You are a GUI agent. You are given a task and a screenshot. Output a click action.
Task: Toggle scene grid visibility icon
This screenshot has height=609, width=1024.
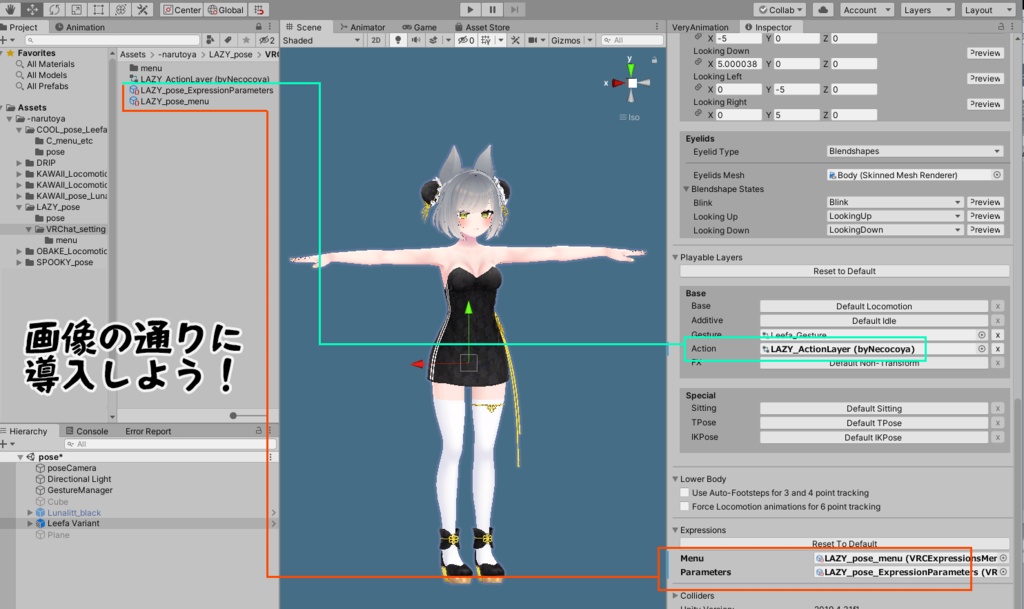pyautogui.click(x=485, y=40)
